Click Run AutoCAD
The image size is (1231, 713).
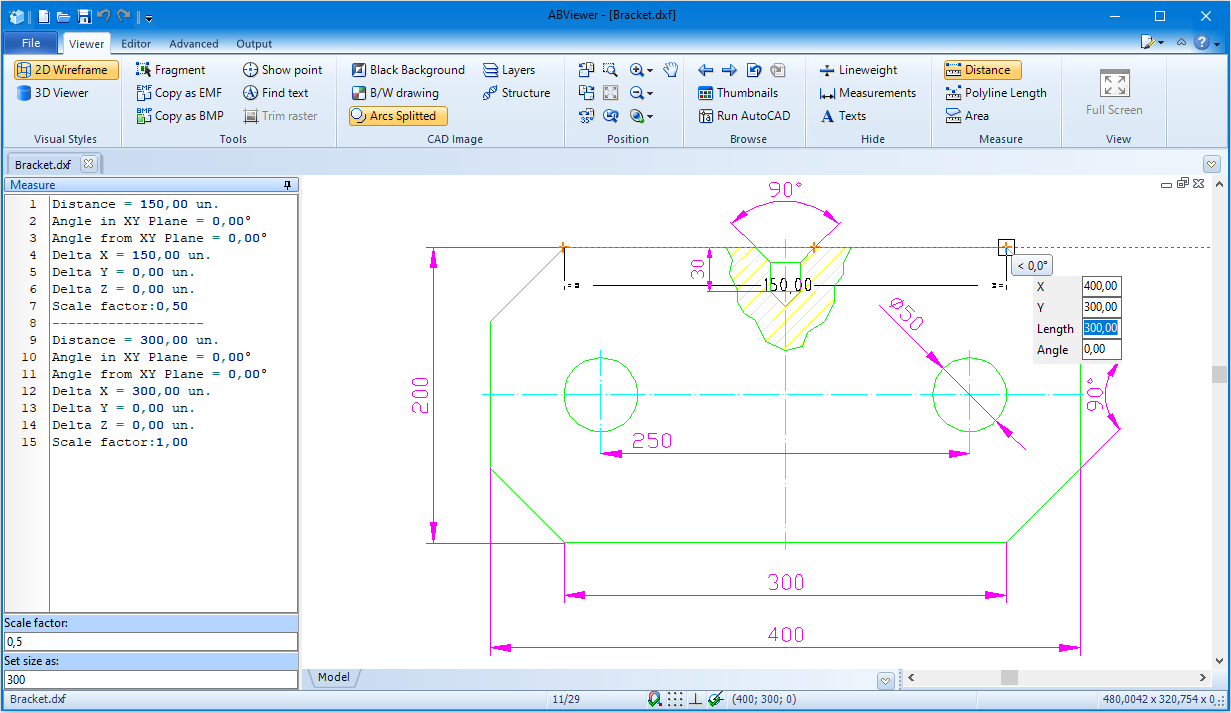(744, 115)
